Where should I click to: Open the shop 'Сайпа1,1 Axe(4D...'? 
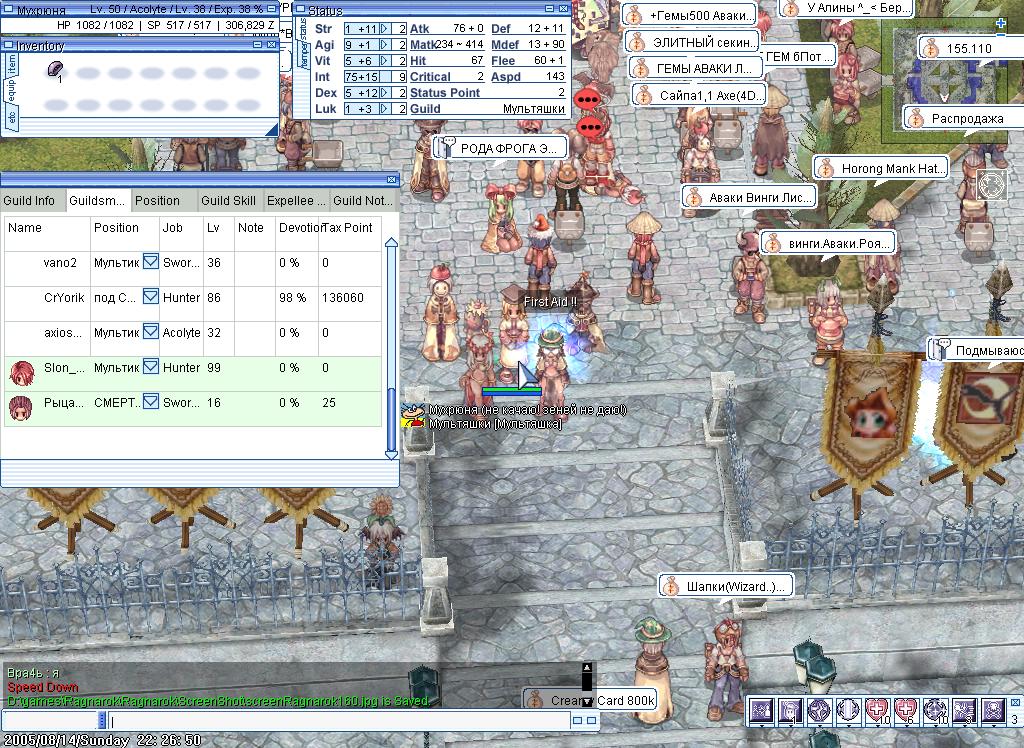pos(699,95)
